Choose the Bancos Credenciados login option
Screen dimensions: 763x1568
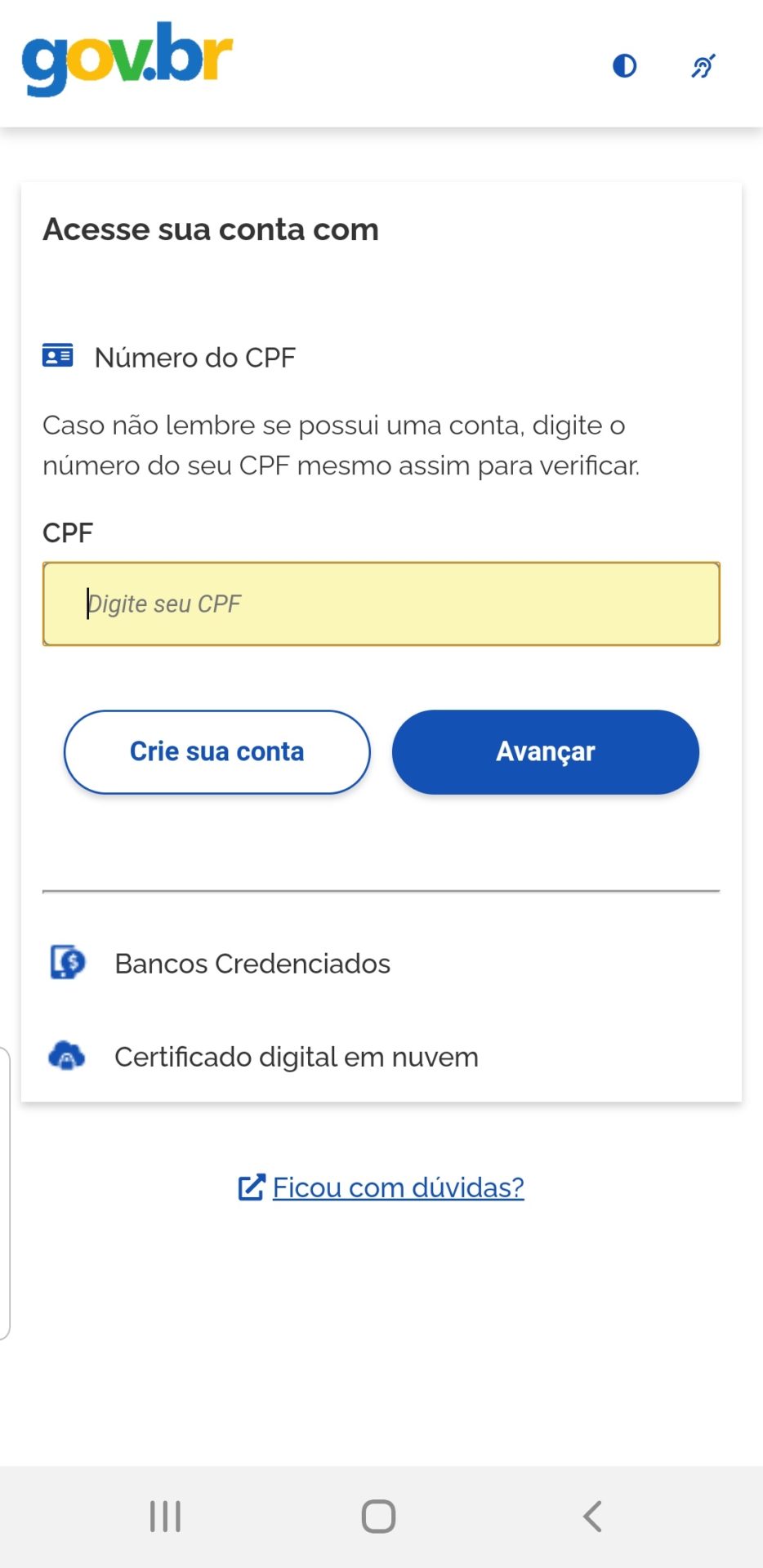coord(252,964)
